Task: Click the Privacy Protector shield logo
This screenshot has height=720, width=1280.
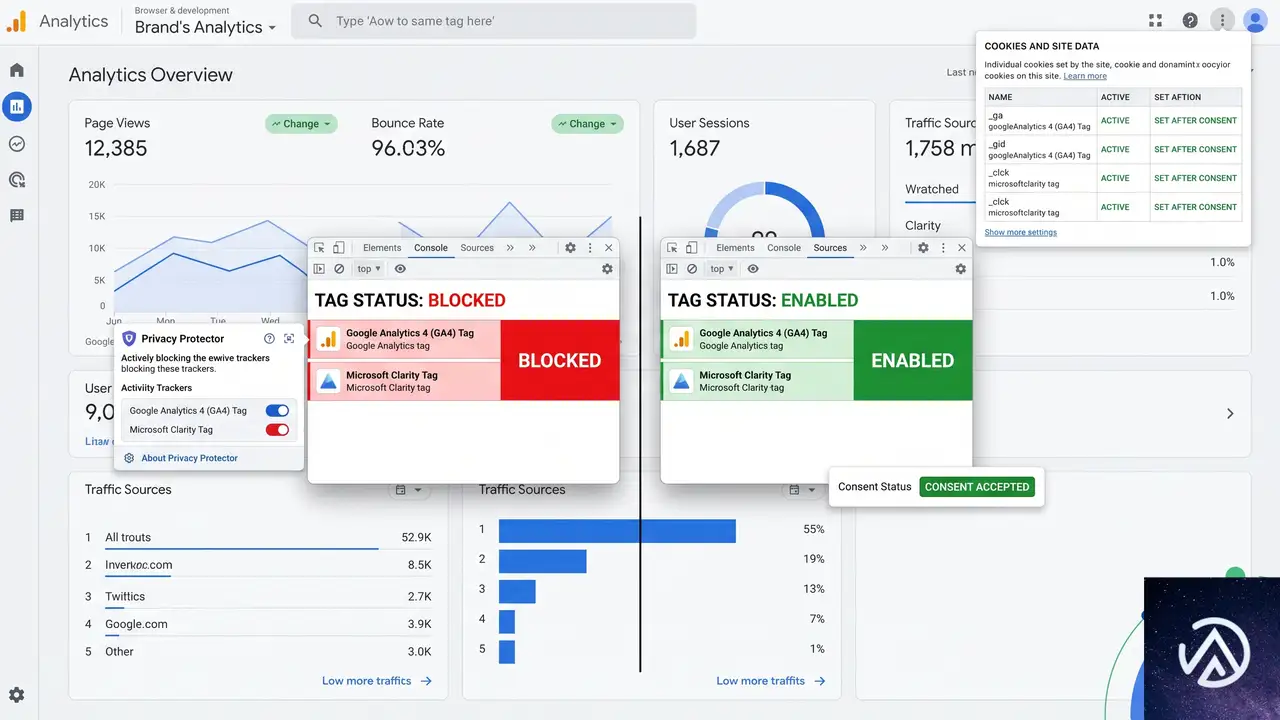Action: tap(129, 339)
